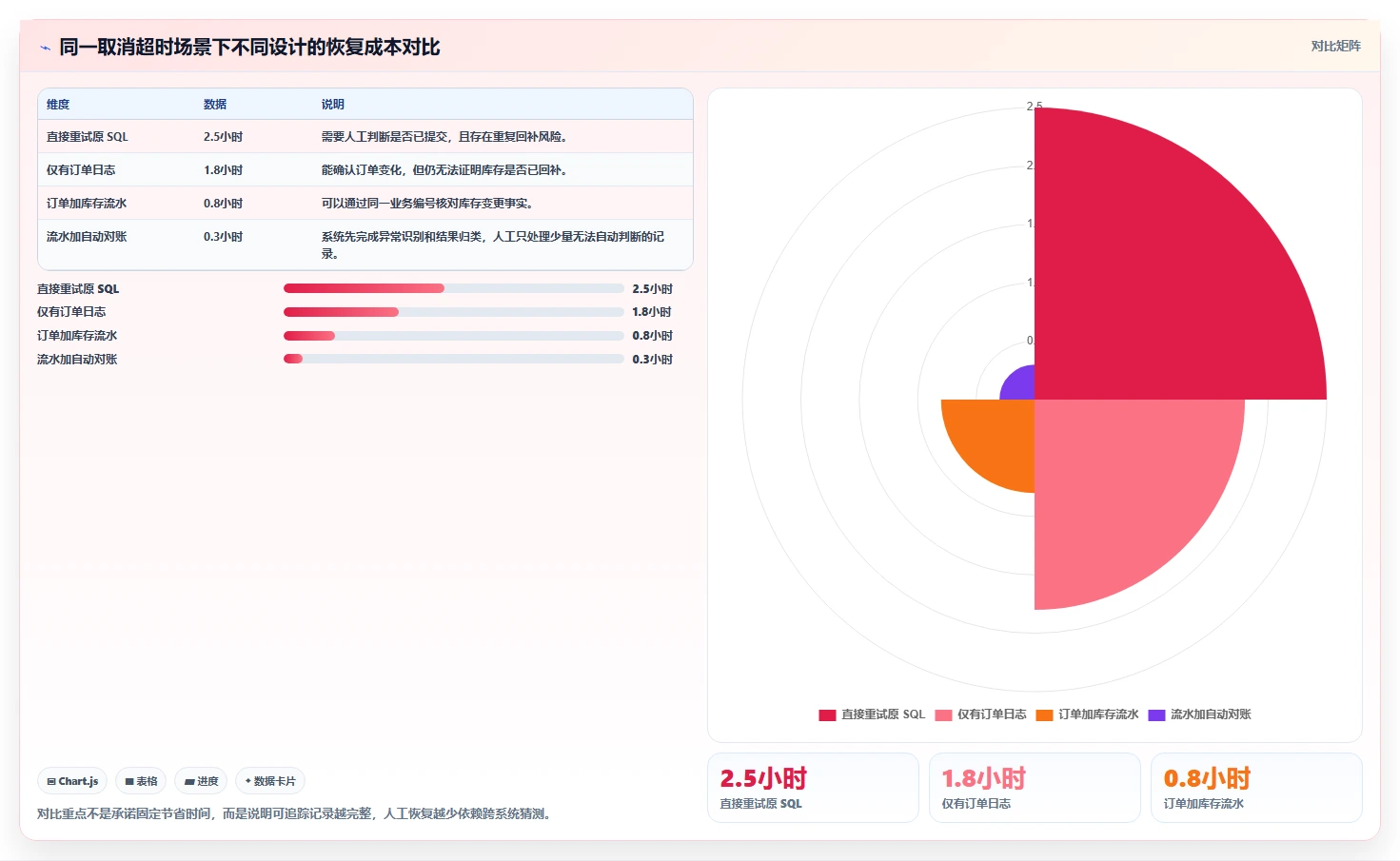Click the 说明 column header

[333, 105]
